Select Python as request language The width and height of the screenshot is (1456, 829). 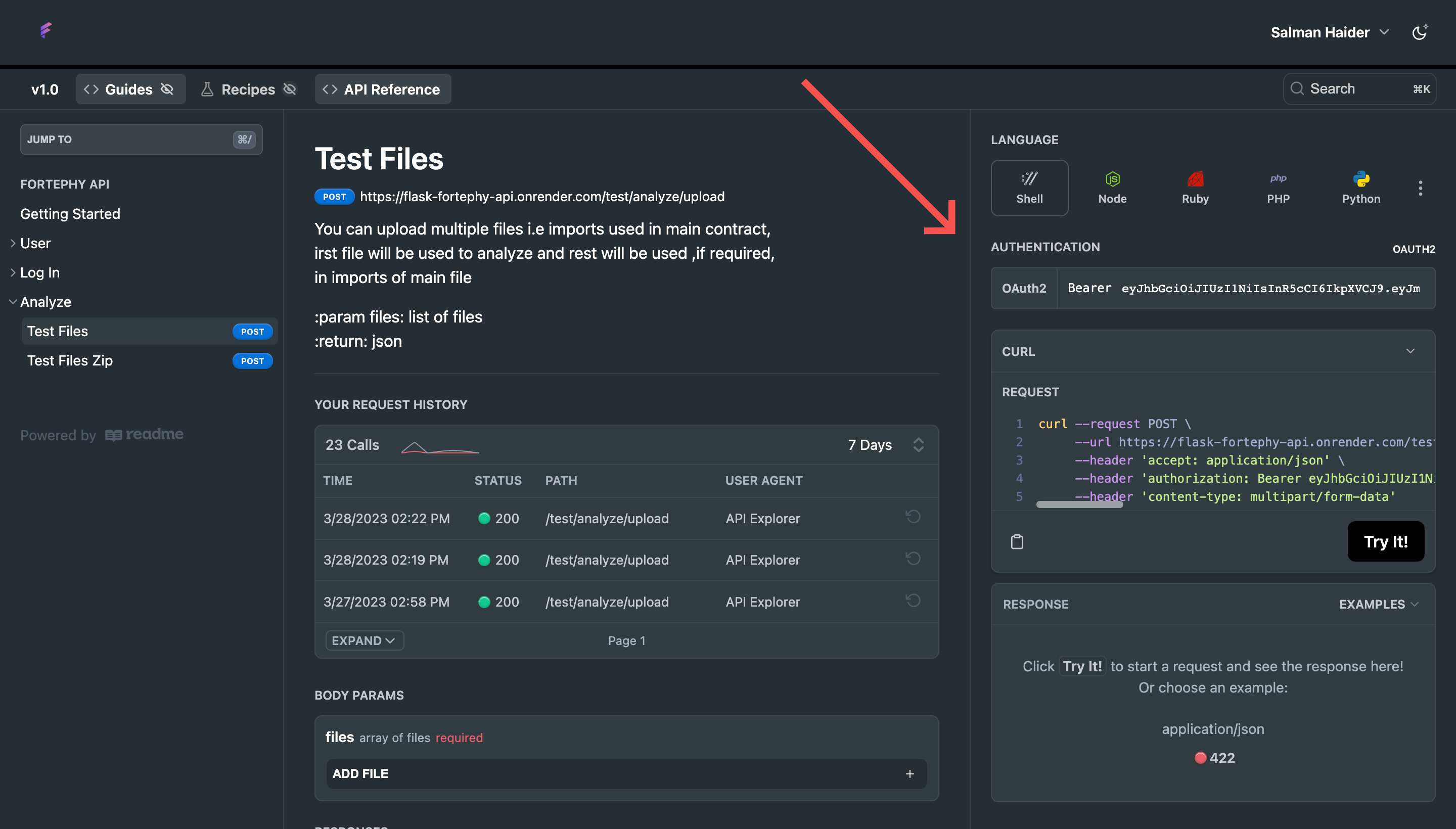point(1360,188)
